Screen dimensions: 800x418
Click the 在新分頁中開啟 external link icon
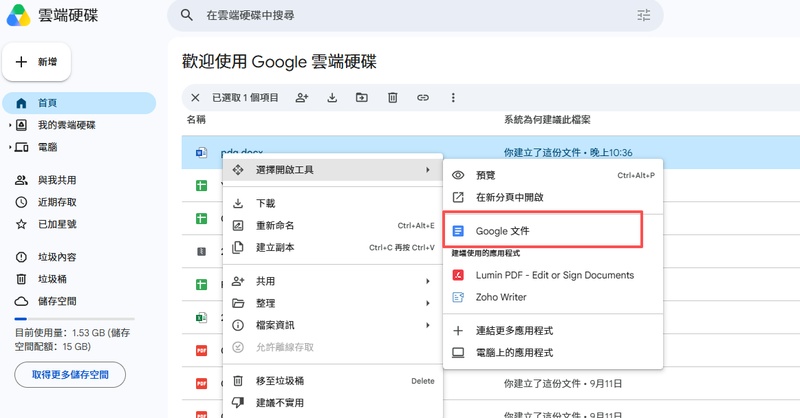[458, 197]
